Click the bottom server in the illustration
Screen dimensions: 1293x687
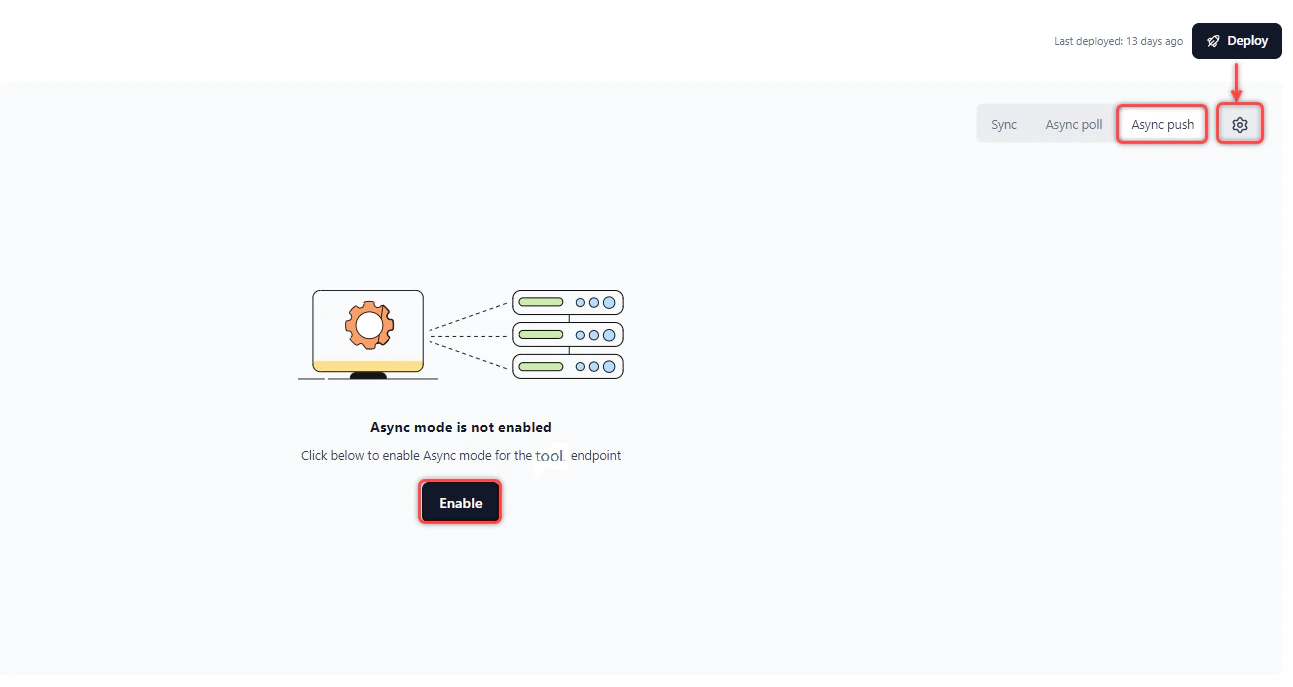(567, 367)
